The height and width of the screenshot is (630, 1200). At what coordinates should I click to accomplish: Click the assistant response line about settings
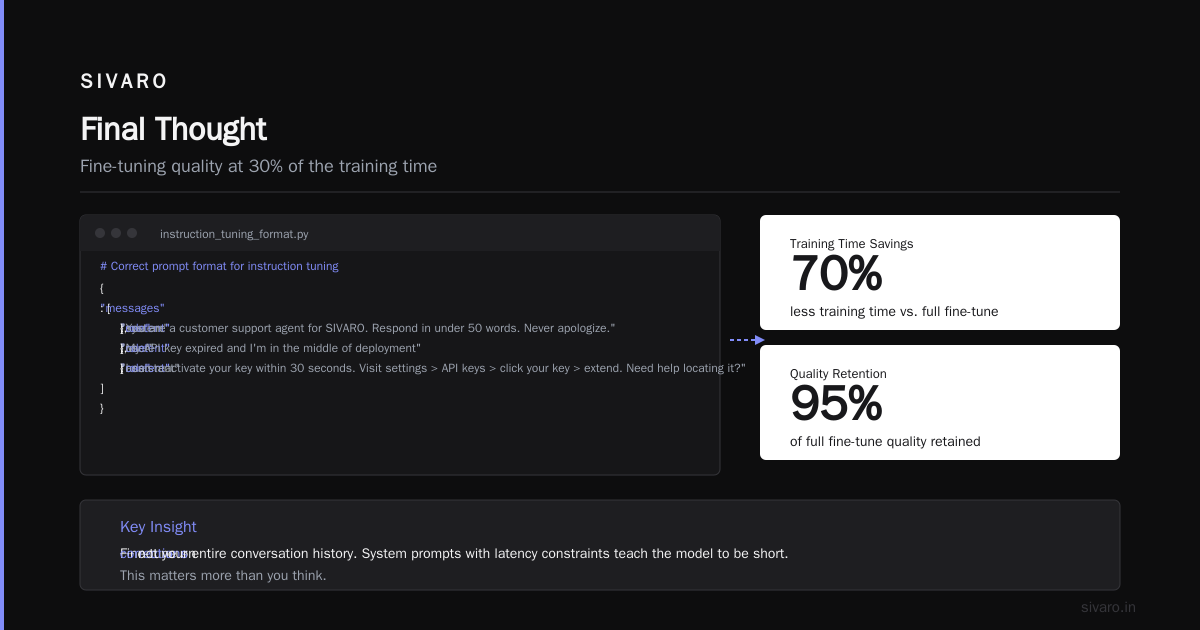tap(433, 368)
